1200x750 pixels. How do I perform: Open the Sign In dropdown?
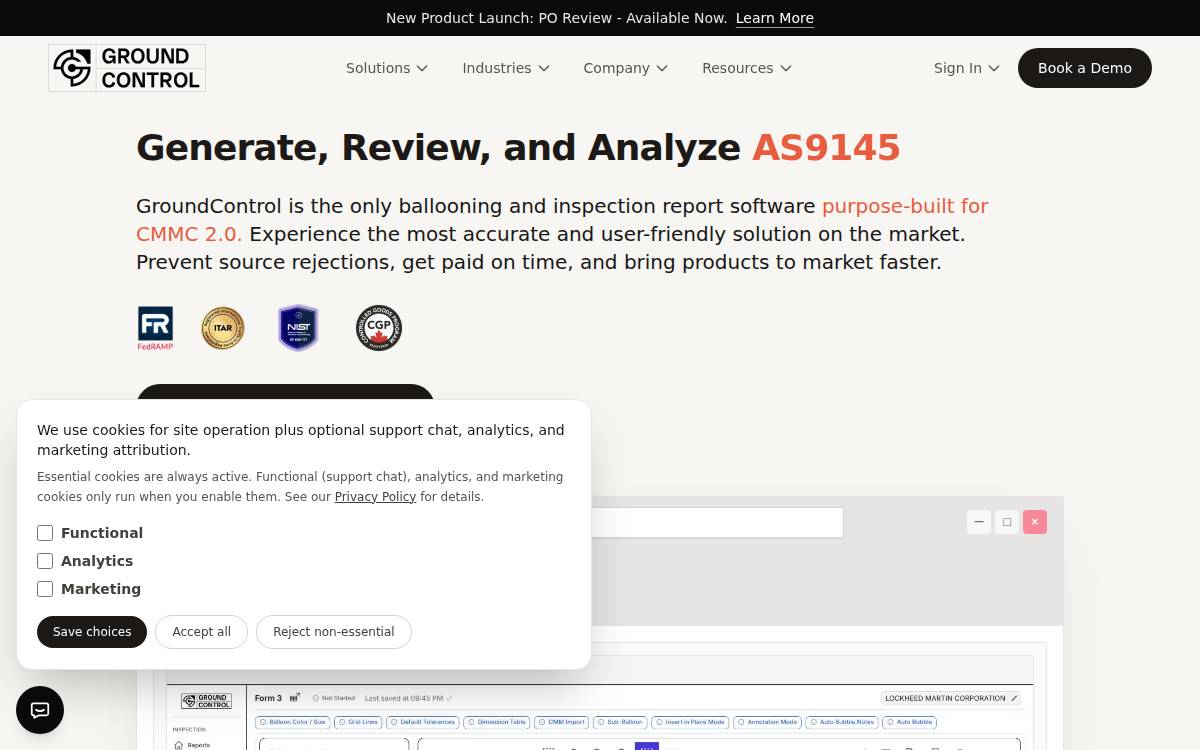click(966, 68)
